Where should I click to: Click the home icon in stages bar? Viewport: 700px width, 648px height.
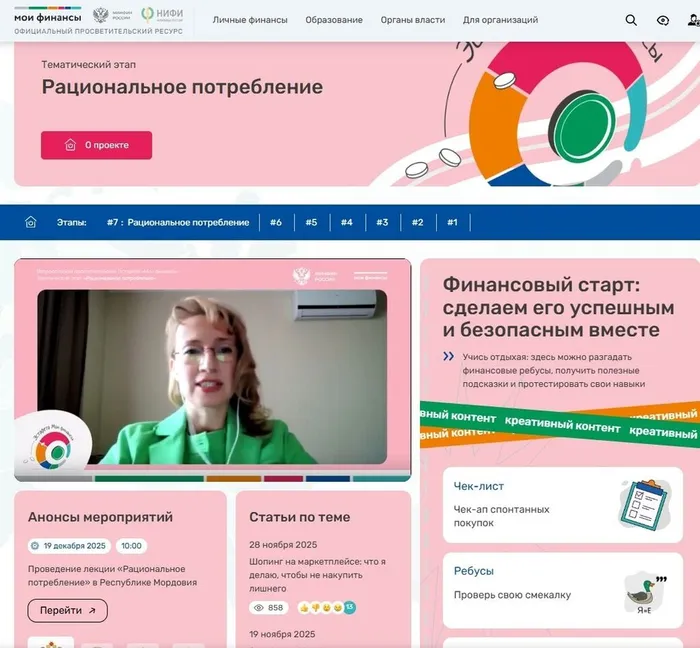pyautogui.click(x=30, y=222)
